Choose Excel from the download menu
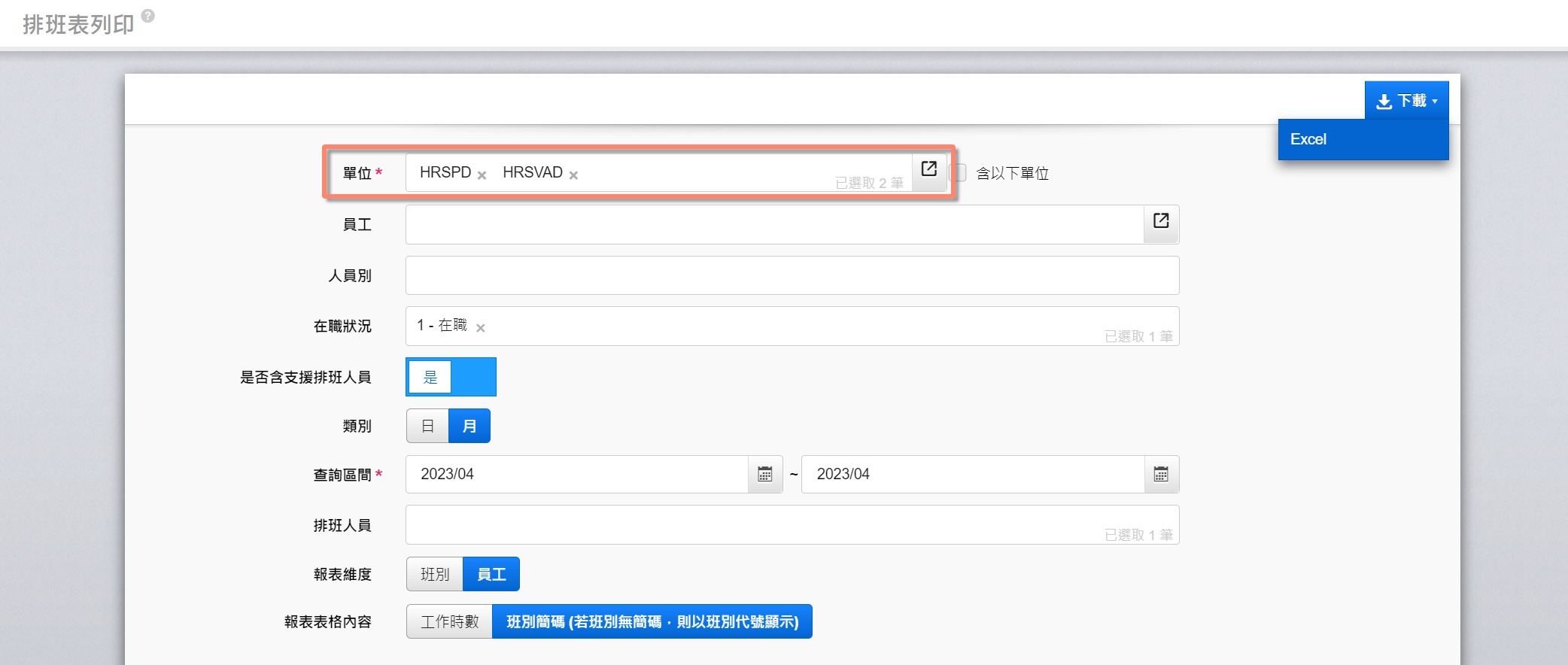The width and height of the screenshot is (1568, 665). pyautogui.click(x=1309, y=140)
